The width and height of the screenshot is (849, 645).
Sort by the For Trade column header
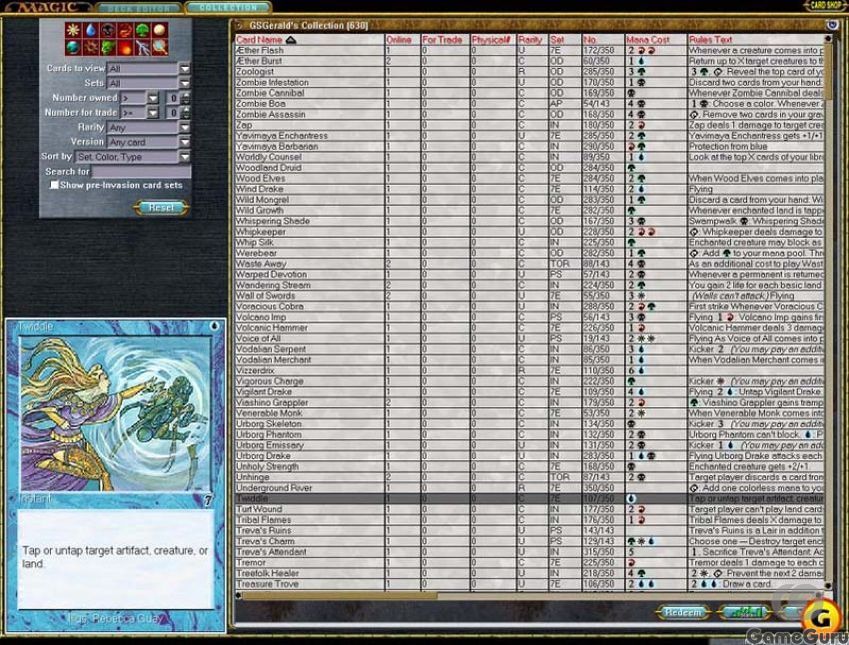(442, 40)
